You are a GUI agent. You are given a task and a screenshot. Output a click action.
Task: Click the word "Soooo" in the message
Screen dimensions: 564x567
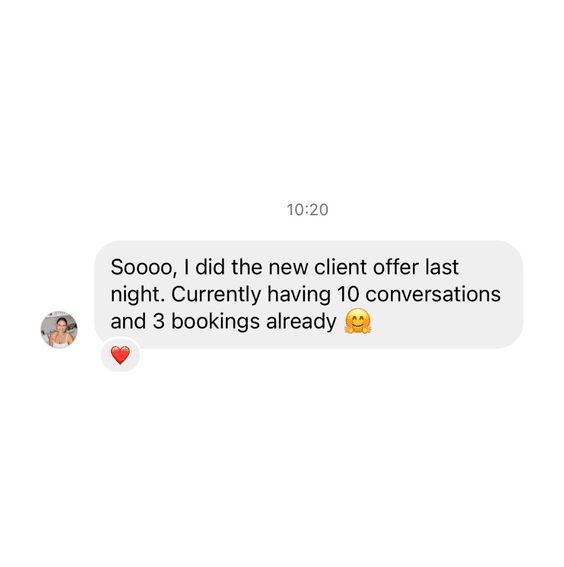point(144,268)
